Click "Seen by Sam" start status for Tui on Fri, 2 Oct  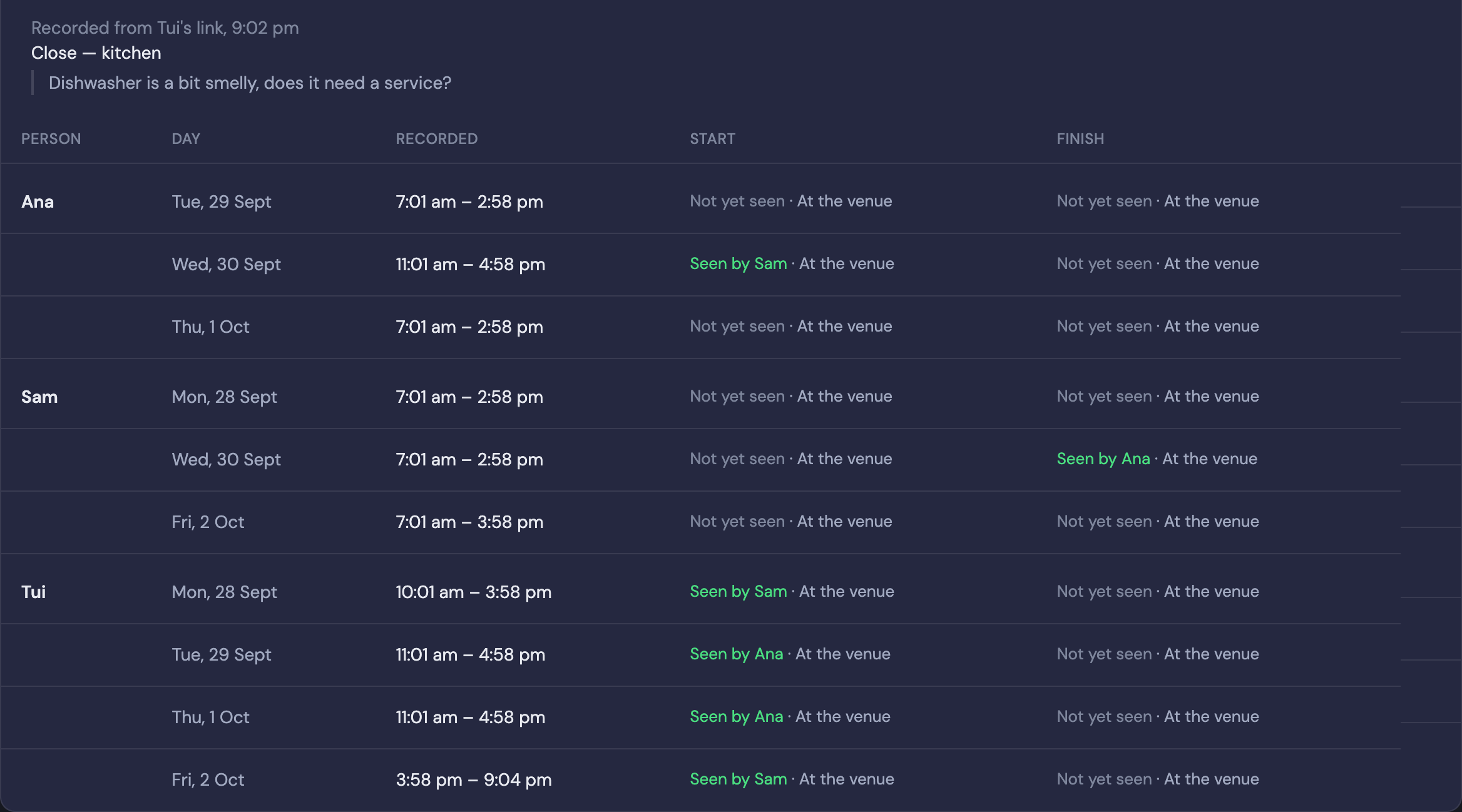coord(739,779)
